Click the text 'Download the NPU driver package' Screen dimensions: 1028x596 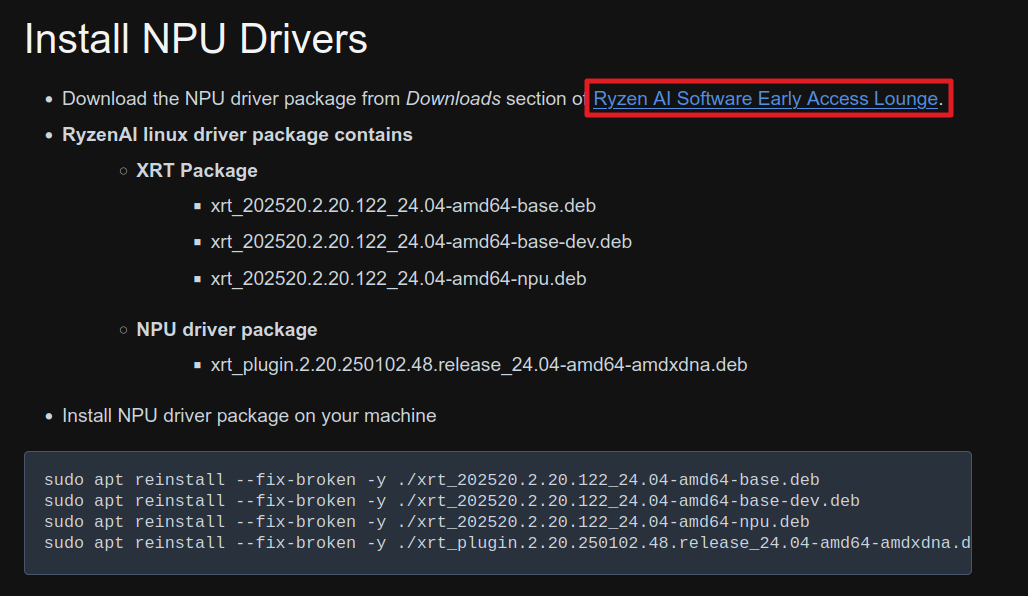(x=232, y=99)
